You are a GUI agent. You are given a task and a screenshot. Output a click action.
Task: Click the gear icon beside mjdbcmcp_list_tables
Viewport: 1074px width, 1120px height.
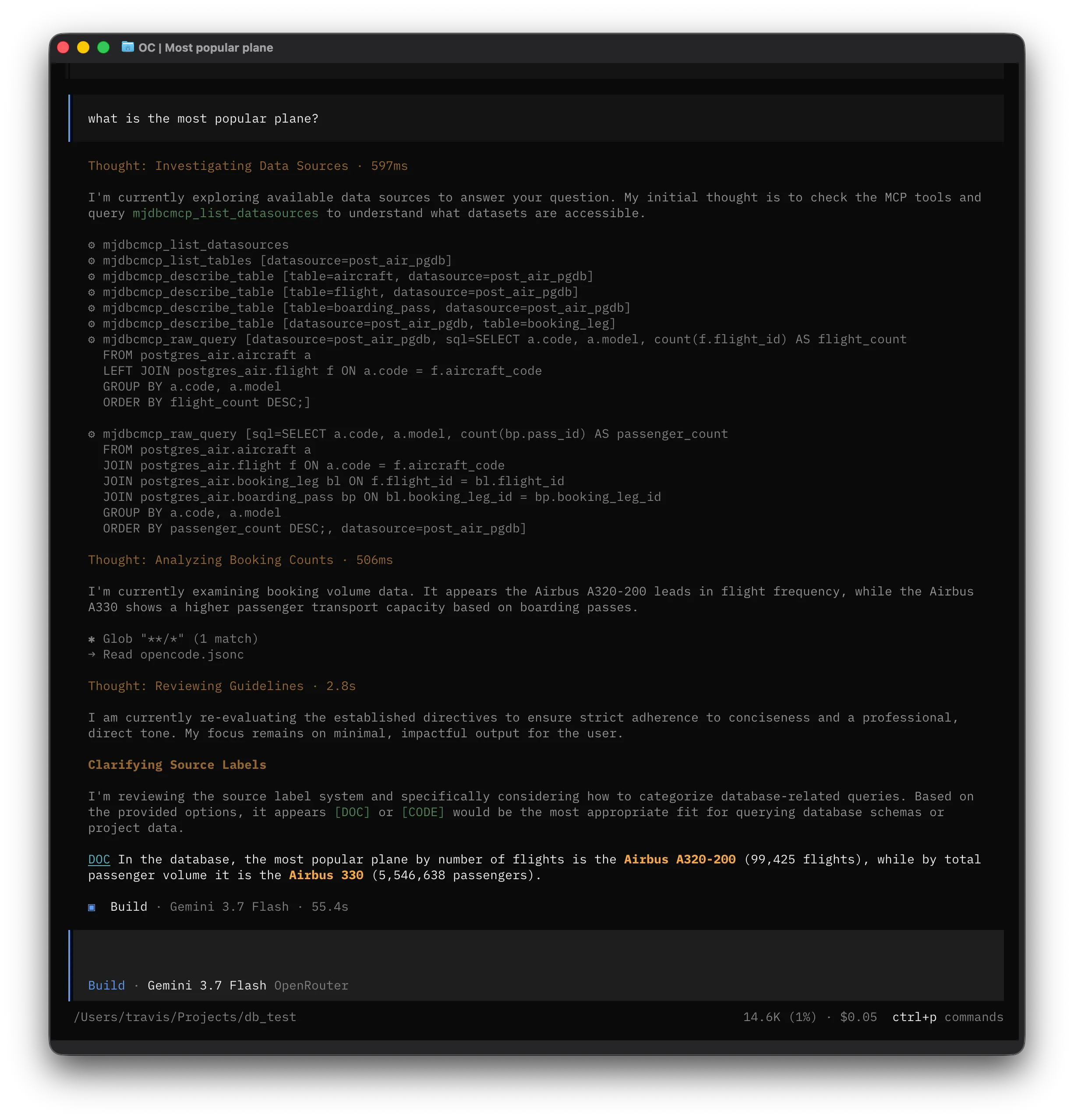(92, 261)
